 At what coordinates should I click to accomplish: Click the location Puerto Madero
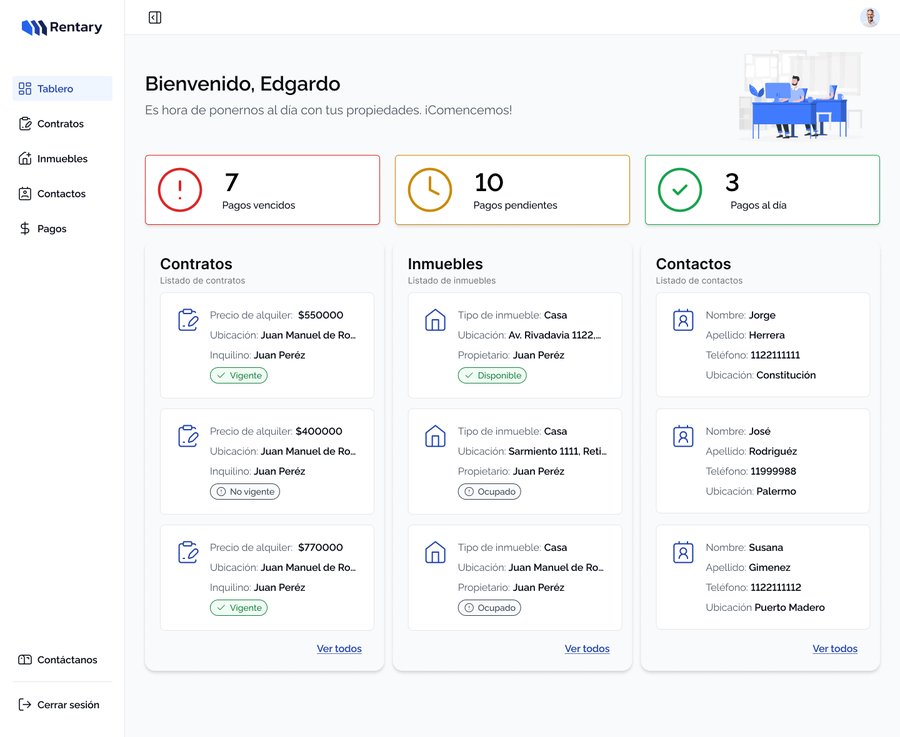pyautogui.click(x=790, y=607)
